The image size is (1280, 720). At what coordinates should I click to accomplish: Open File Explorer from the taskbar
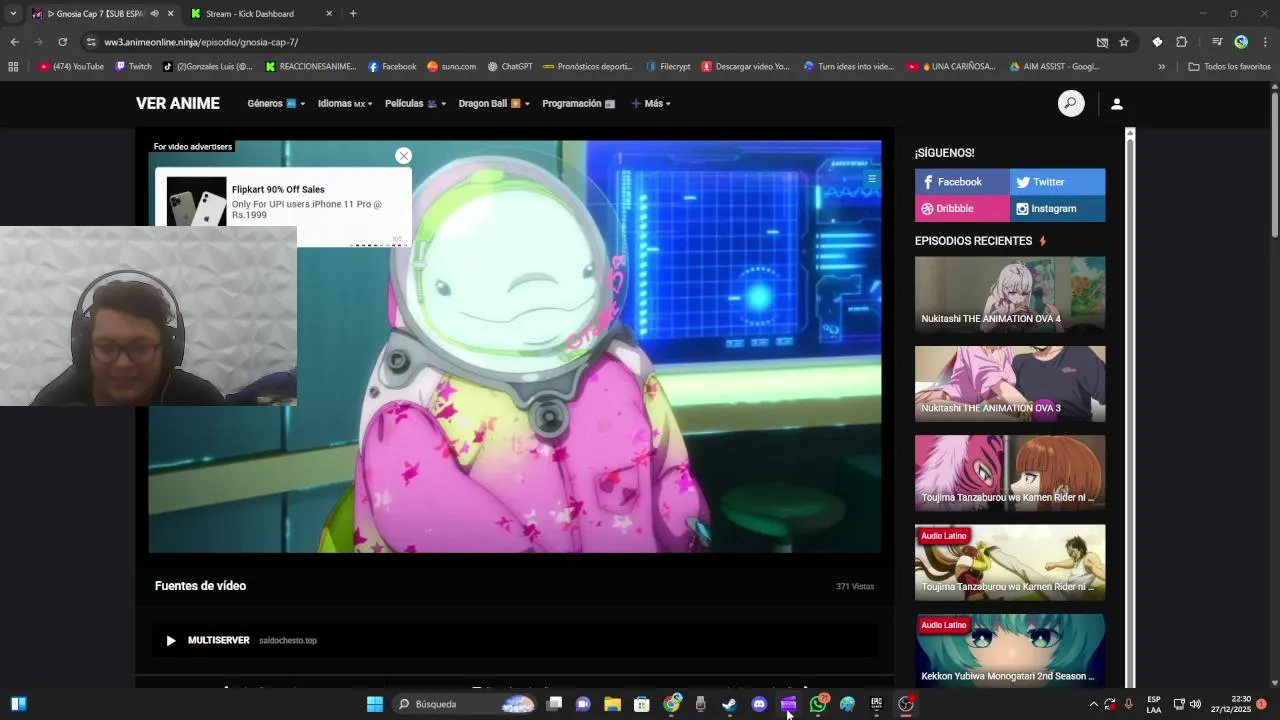click(x=612, y=704)
